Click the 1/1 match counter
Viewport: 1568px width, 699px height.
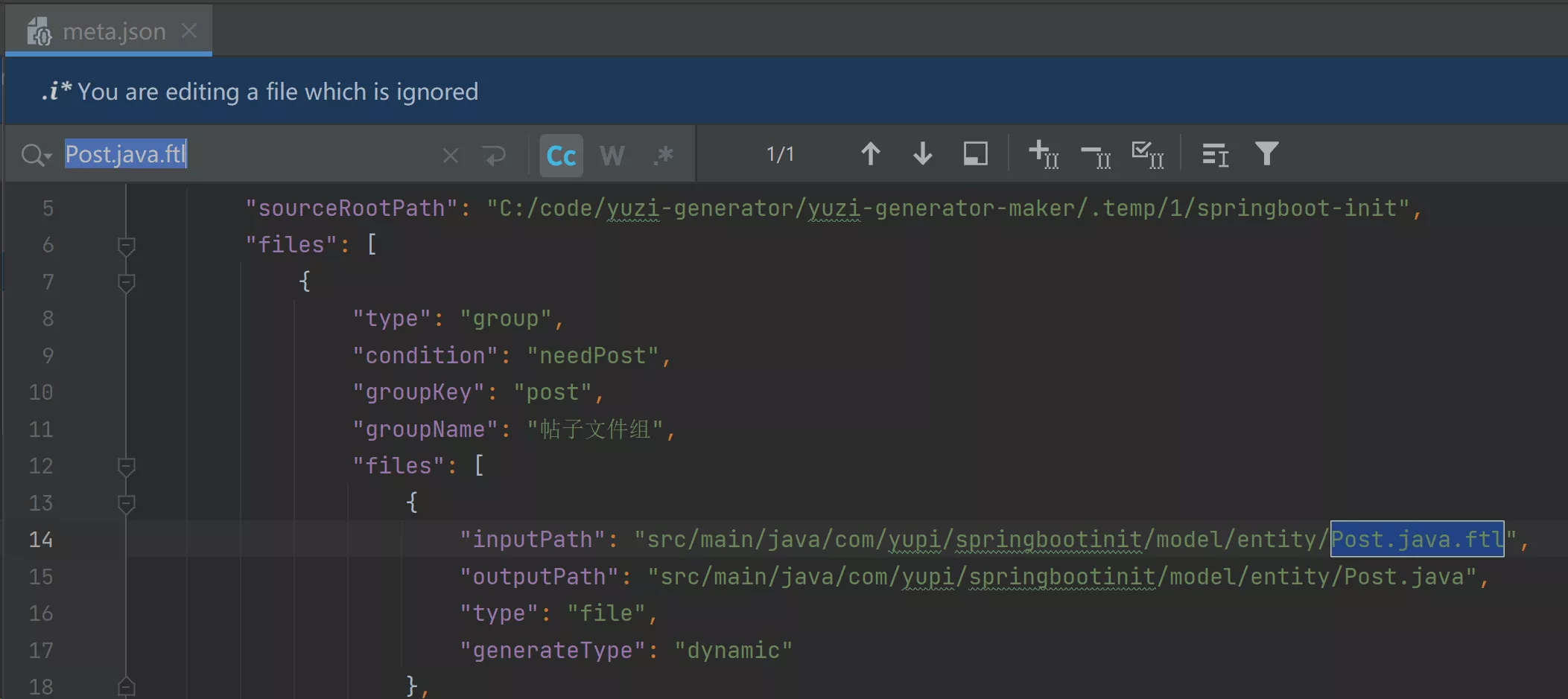780,154
